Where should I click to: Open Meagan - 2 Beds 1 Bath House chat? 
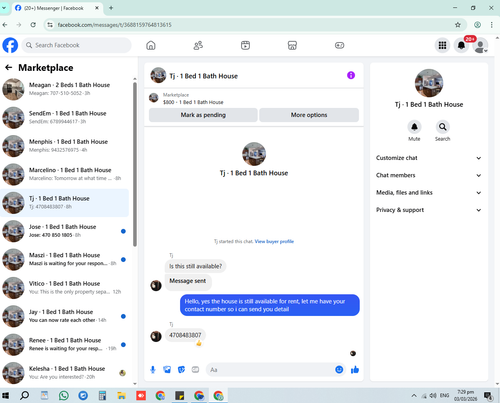tap(65, 89)
